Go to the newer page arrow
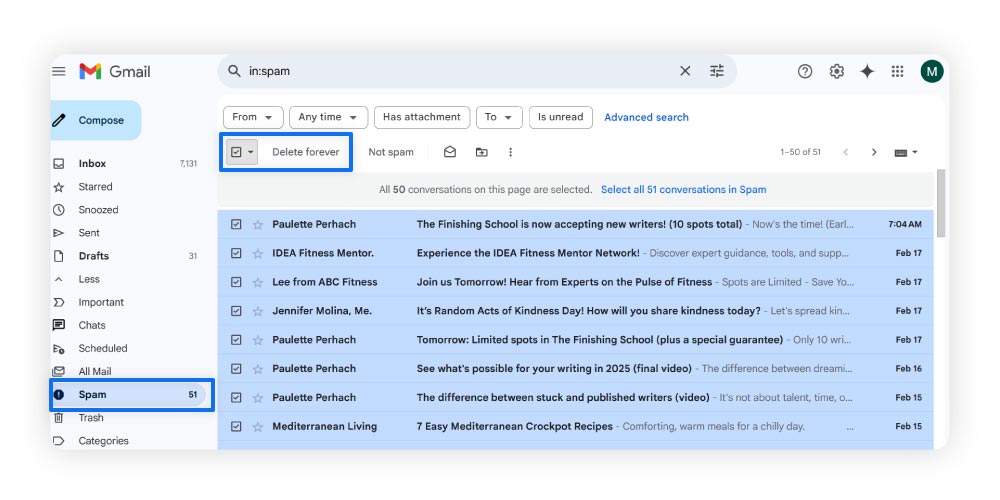 [846, 152]
